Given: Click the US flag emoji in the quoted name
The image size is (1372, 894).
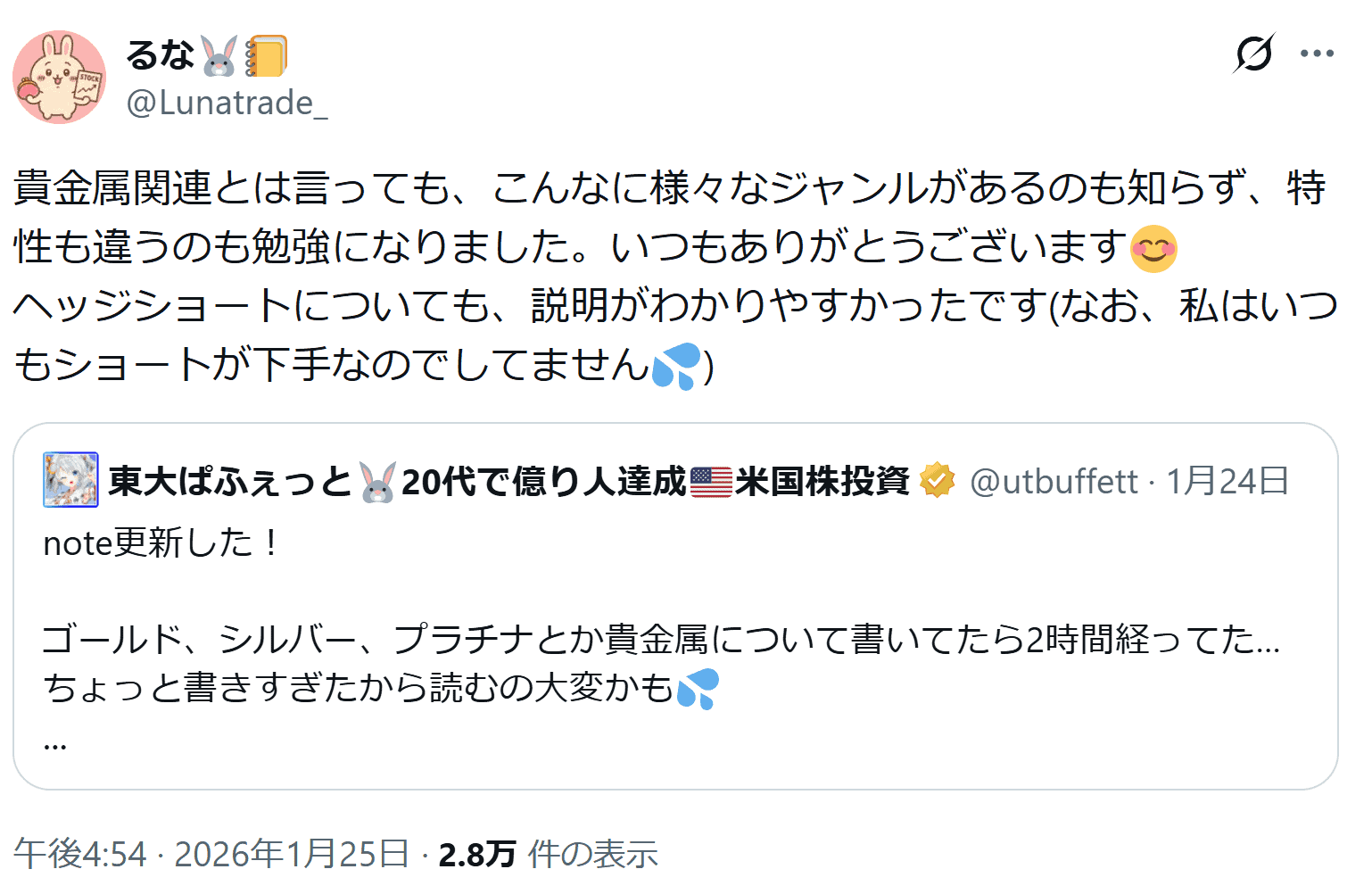Looking at the screenshot, I should (711, 482).
